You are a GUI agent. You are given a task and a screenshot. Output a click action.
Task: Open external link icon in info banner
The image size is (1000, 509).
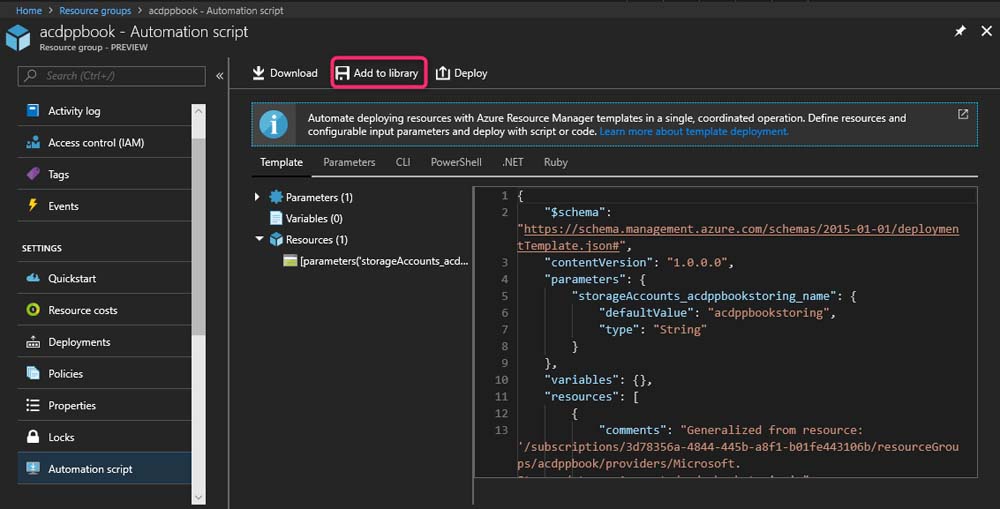click(963, 114)
